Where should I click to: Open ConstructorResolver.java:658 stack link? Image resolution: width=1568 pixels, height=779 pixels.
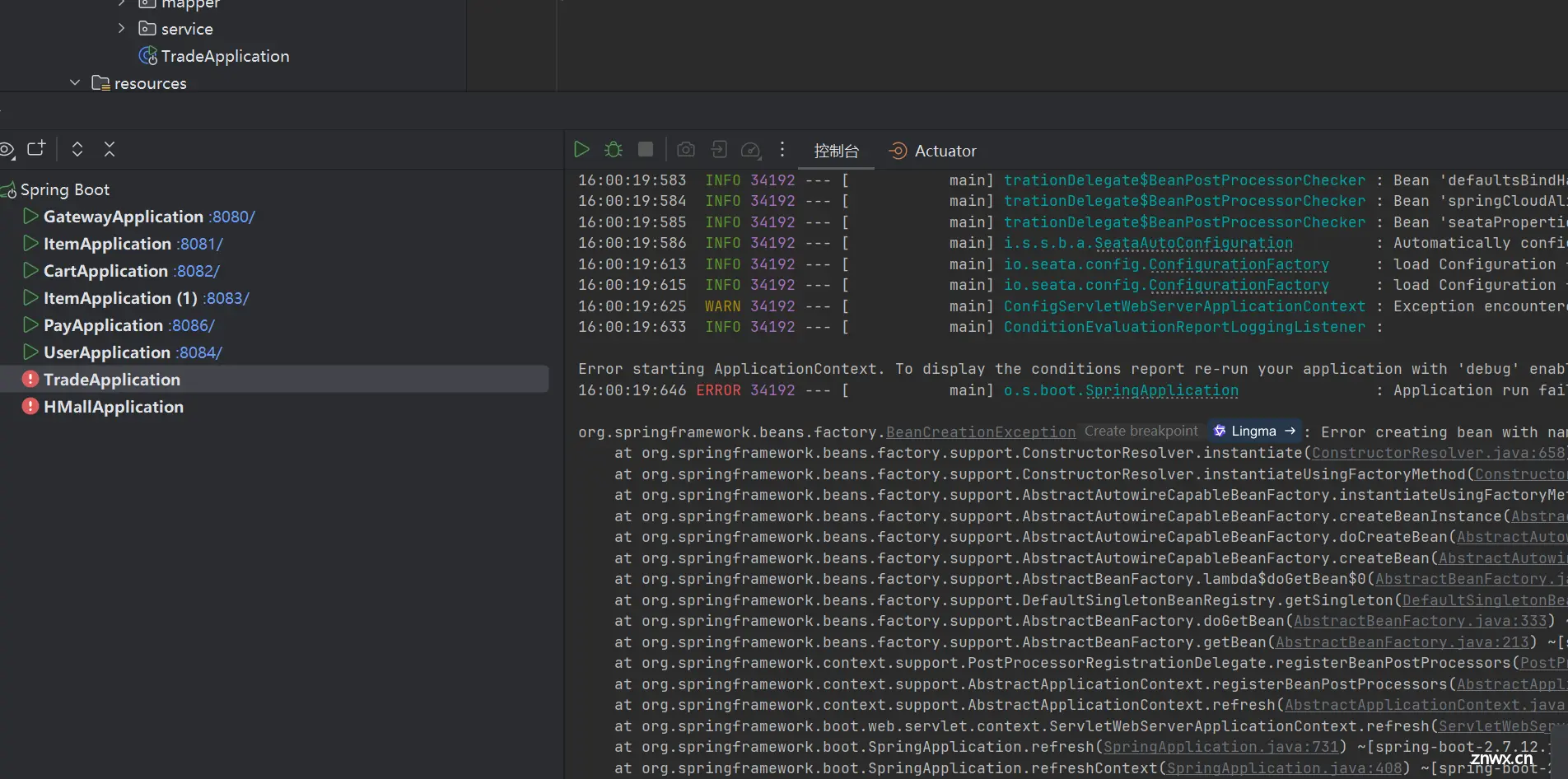coord(1438,453)
